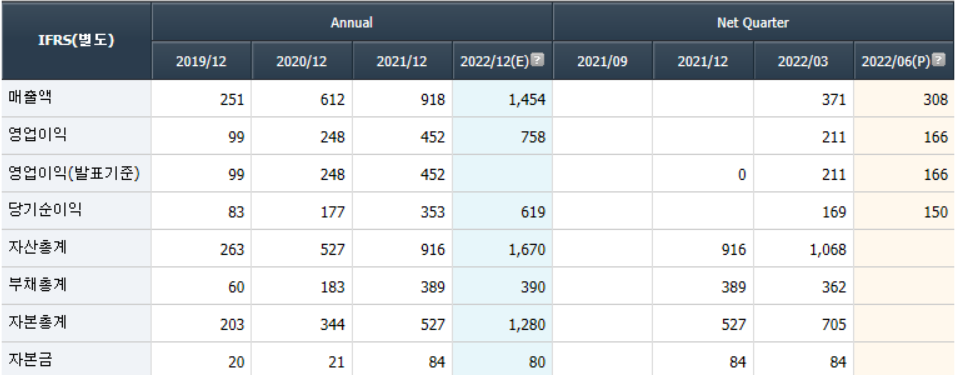956x375 pixels.
Task: Click the 2022/06(P) column header text
Action: [896, 62]
